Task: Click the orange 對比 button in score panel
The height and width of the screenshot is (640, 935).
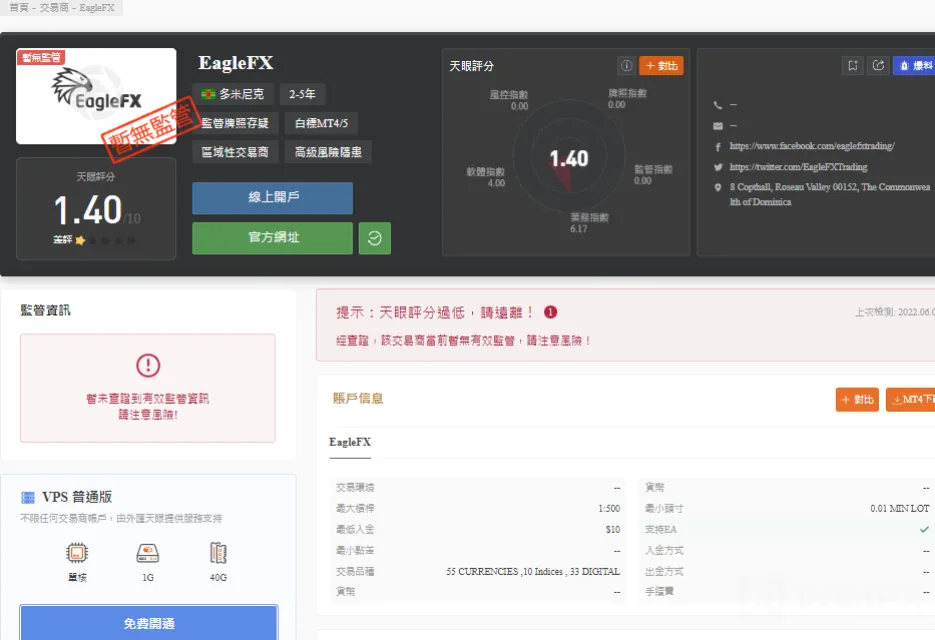Action: point(661,66)
